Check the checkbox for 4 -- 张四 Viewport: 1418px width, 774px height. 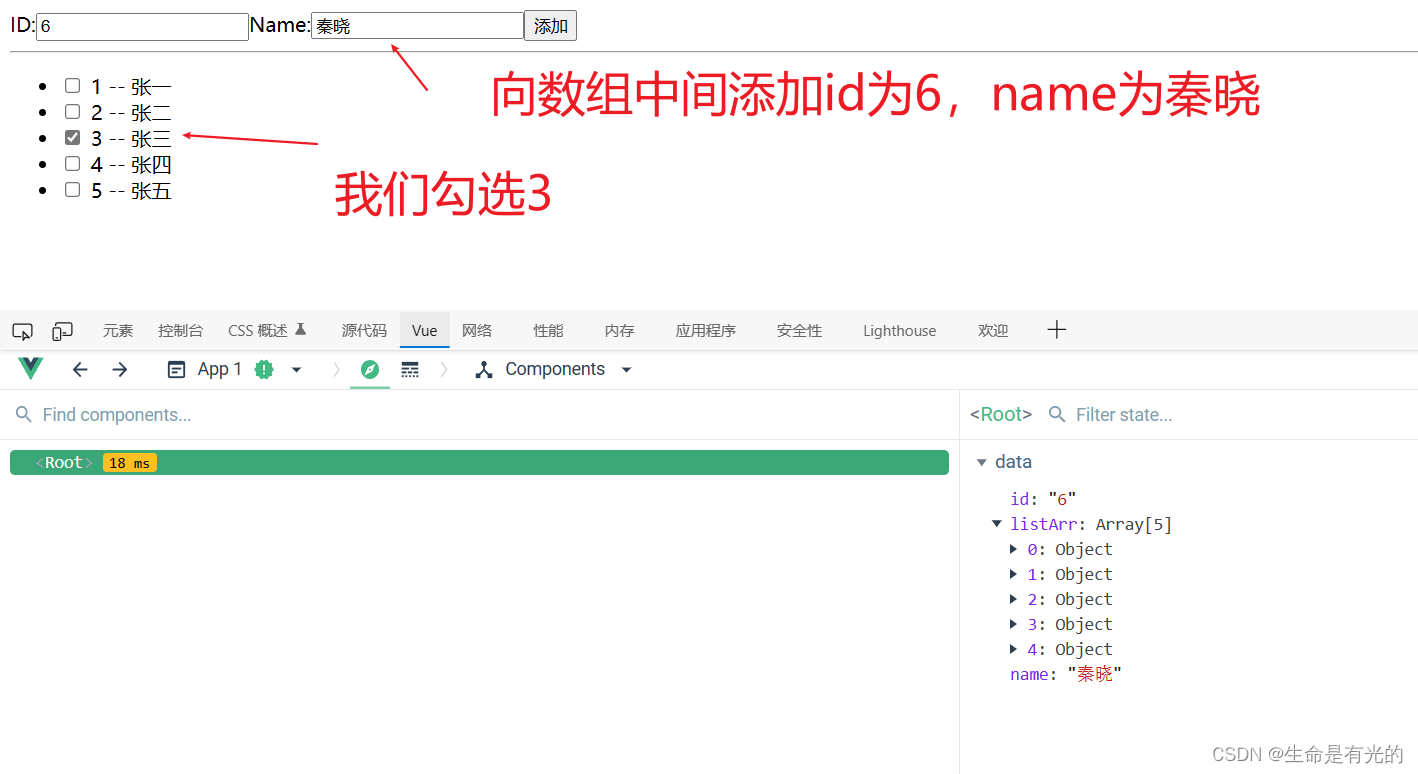(72, 164)
